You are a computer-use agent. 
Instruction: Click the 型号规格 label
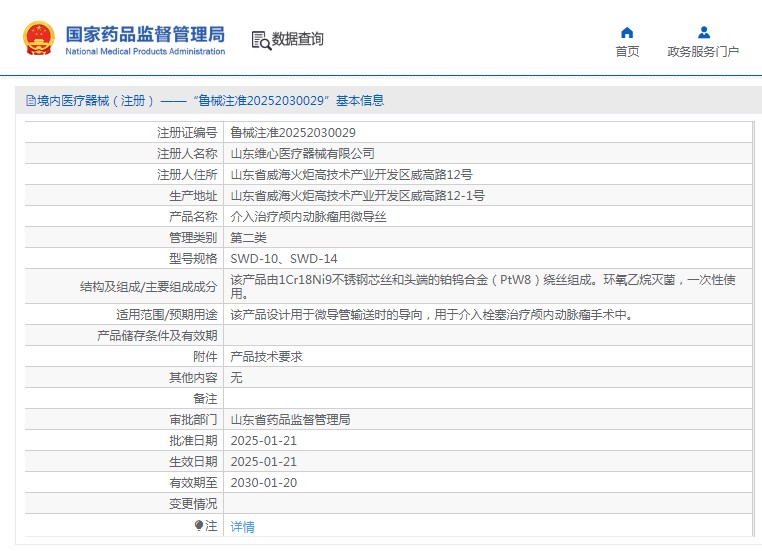point(193,258)
